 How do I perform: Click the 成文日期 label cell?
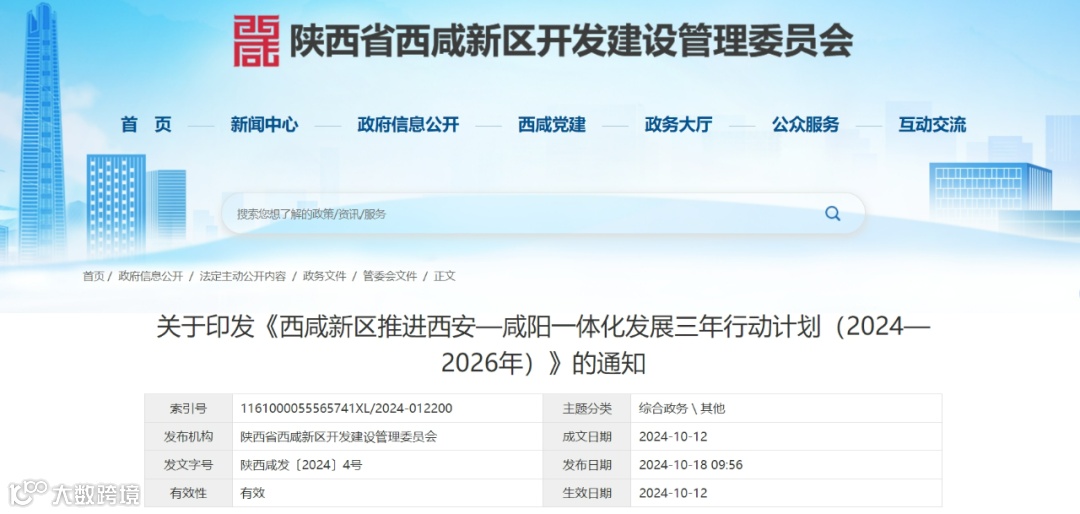[587, 437]
